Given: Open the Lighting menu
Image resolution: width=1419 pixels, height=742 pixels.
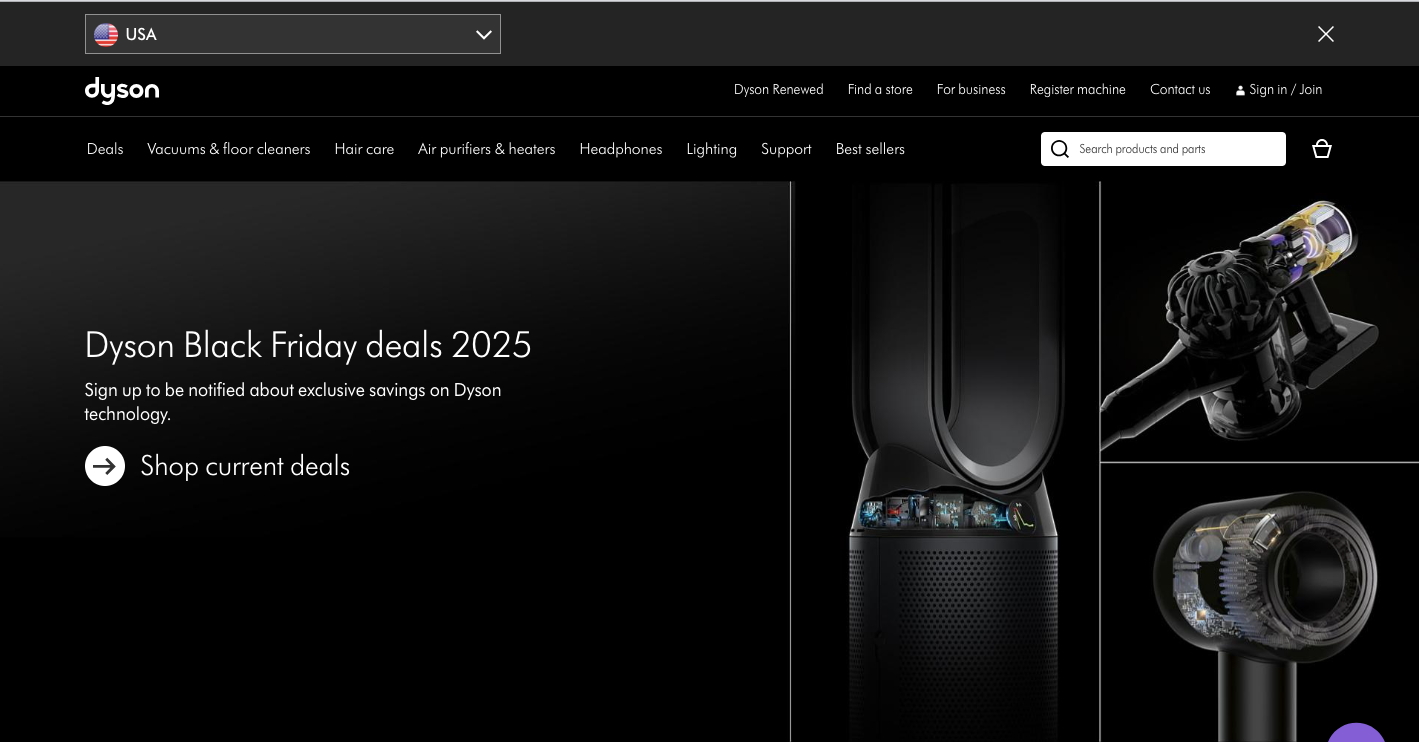Looking at the screenshot, I should click(x=712, y=149).
